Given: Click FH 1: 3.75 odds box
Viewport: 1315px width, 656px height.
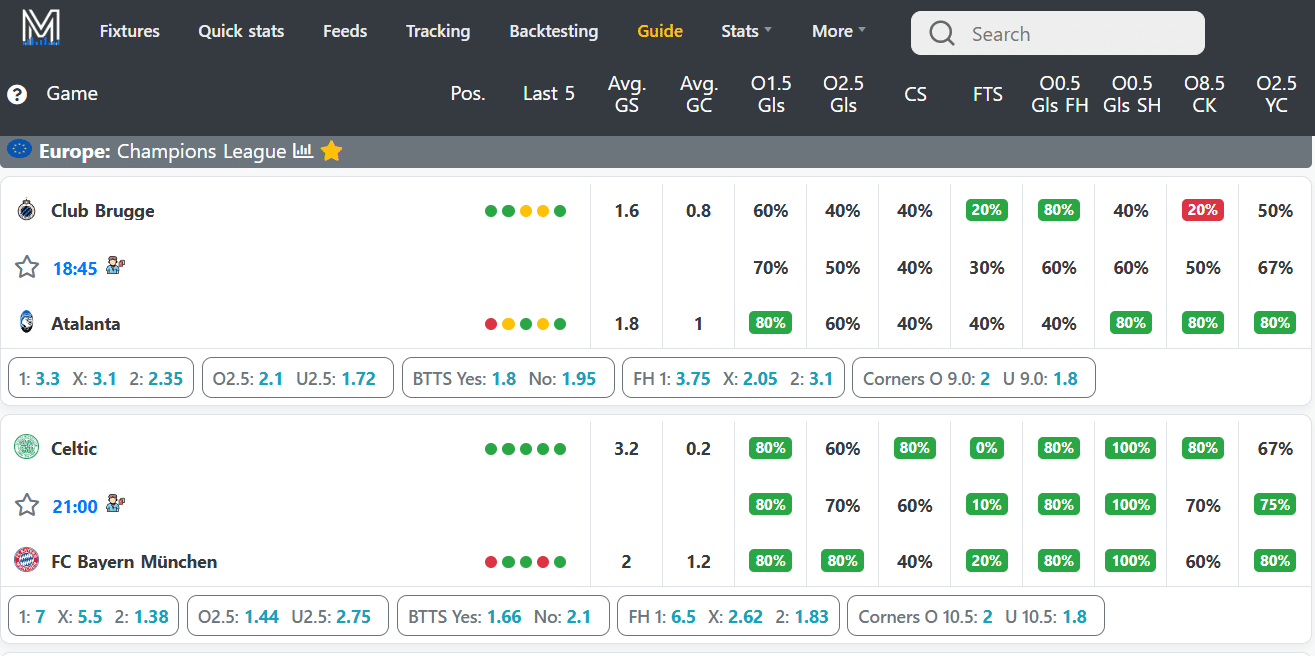Looking at the screenshot, I should click(733, 378).
